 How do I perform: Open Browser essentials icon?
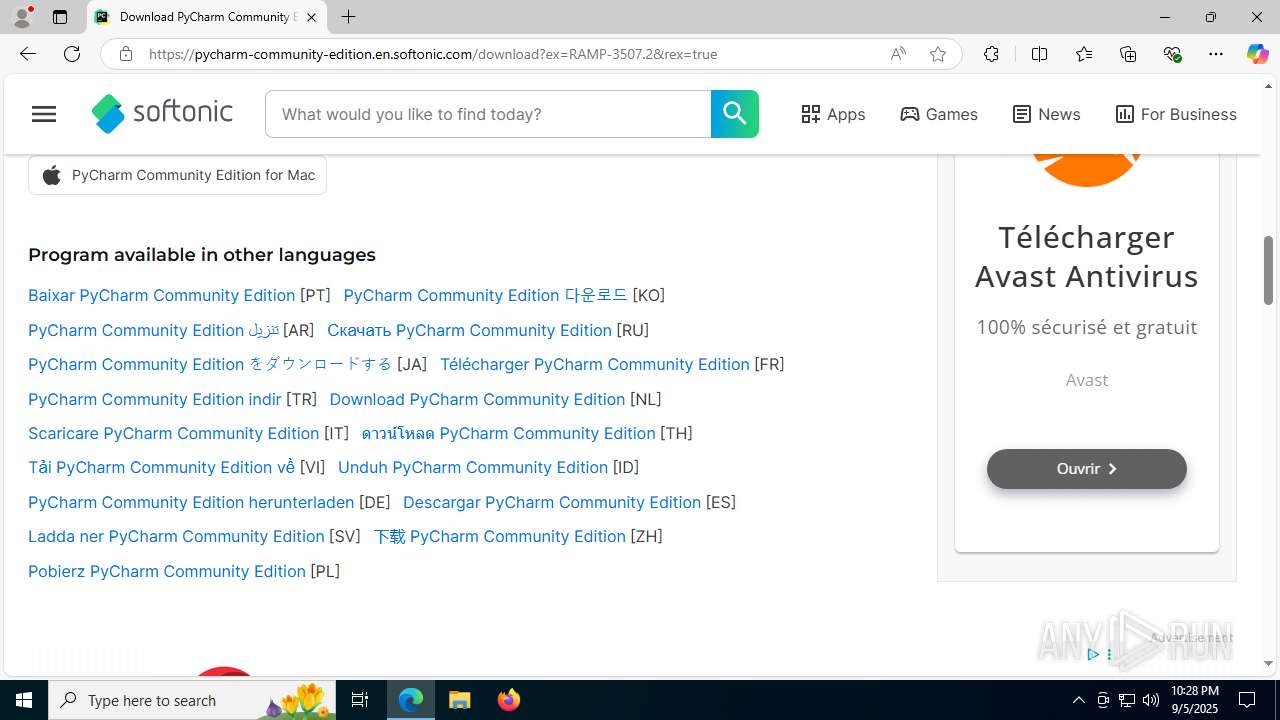1173,54
